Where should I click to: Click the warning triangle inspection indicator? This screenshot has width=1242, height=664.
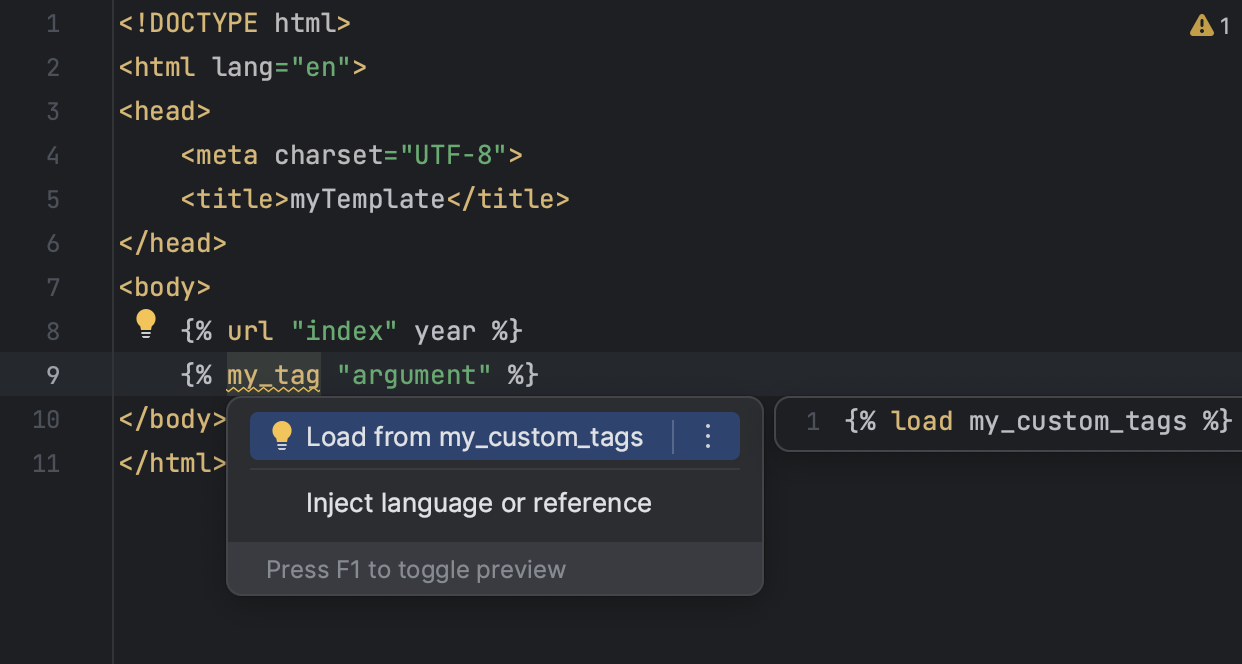1201,26
